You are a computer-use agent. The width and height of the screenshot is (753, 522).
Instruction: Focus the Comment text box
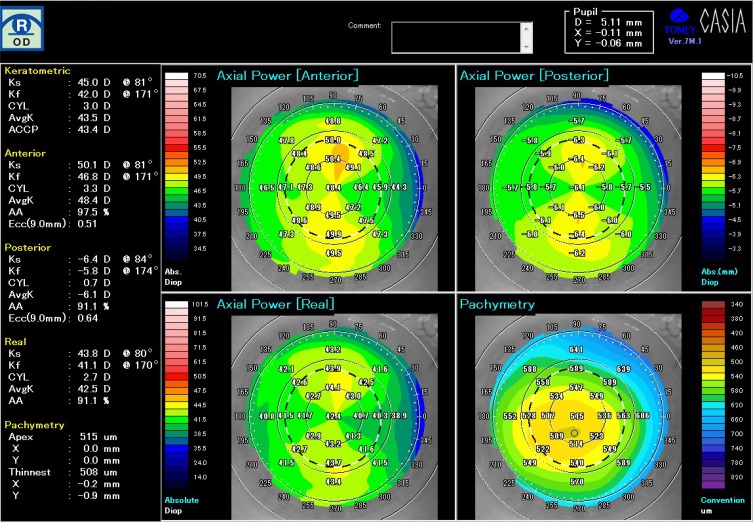click(456, 37)
